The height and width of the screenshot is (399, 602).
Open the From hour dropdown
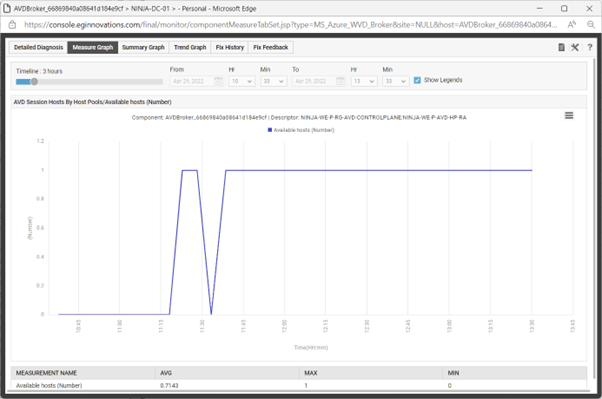241,81
